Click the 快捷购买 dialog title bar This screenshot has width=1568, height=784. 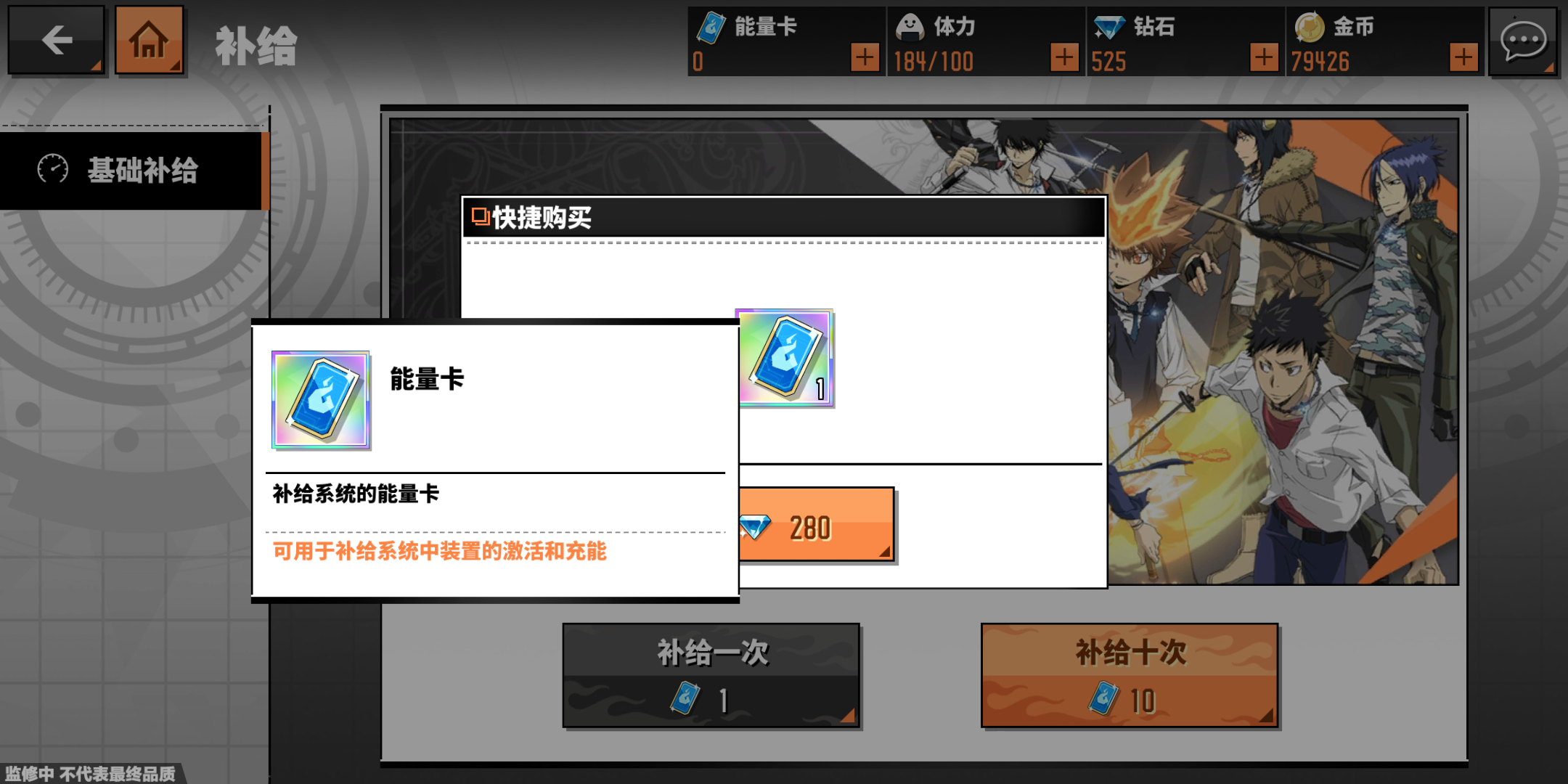coord(784,217)
